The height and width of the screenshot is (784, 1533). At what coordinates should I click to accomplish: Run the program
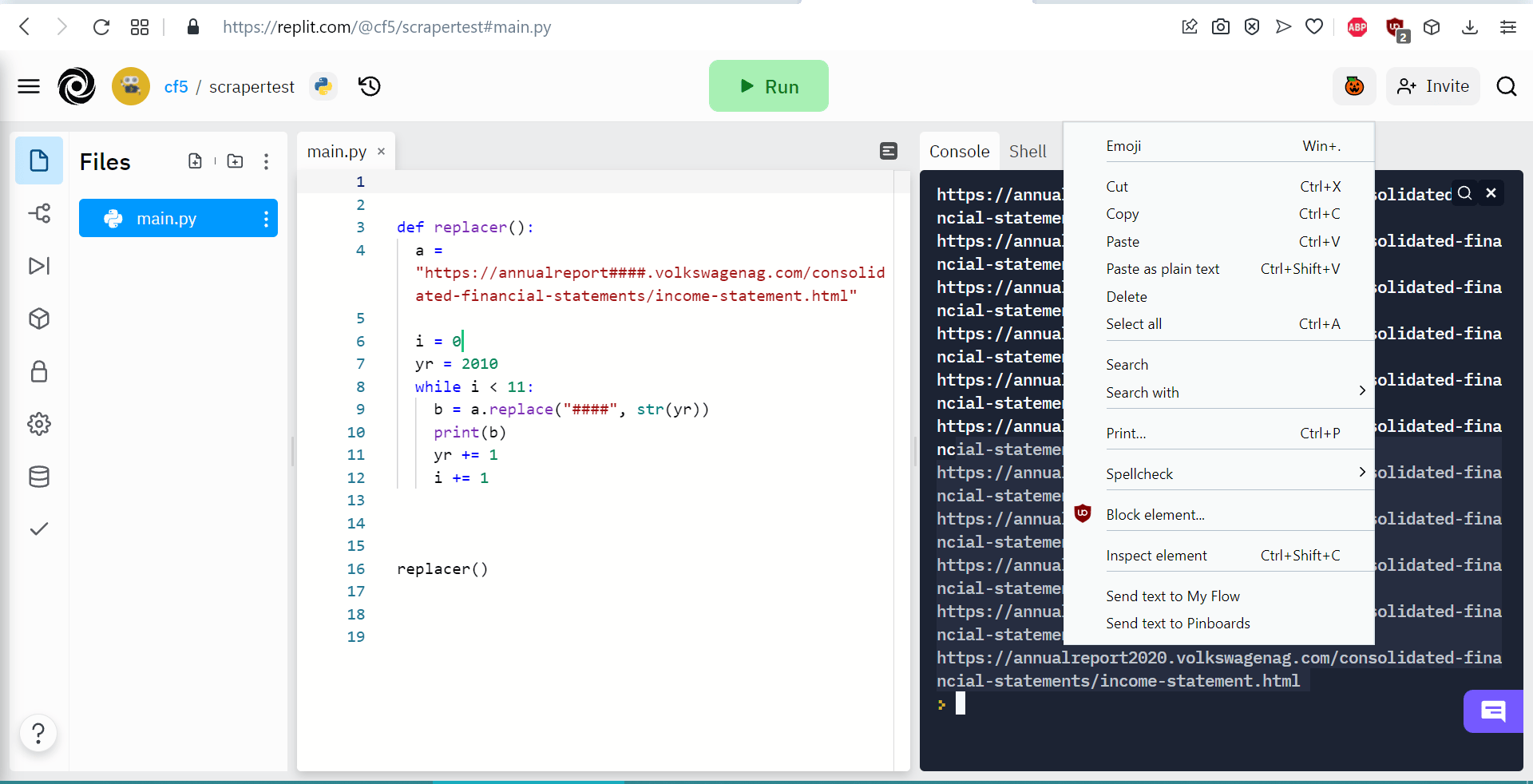pyautogui.click(x=769, y=86)
